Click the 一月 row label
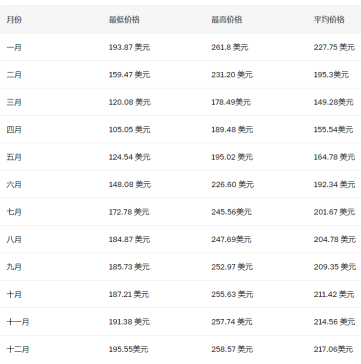The image size is (361, 364). click(14, 47)
